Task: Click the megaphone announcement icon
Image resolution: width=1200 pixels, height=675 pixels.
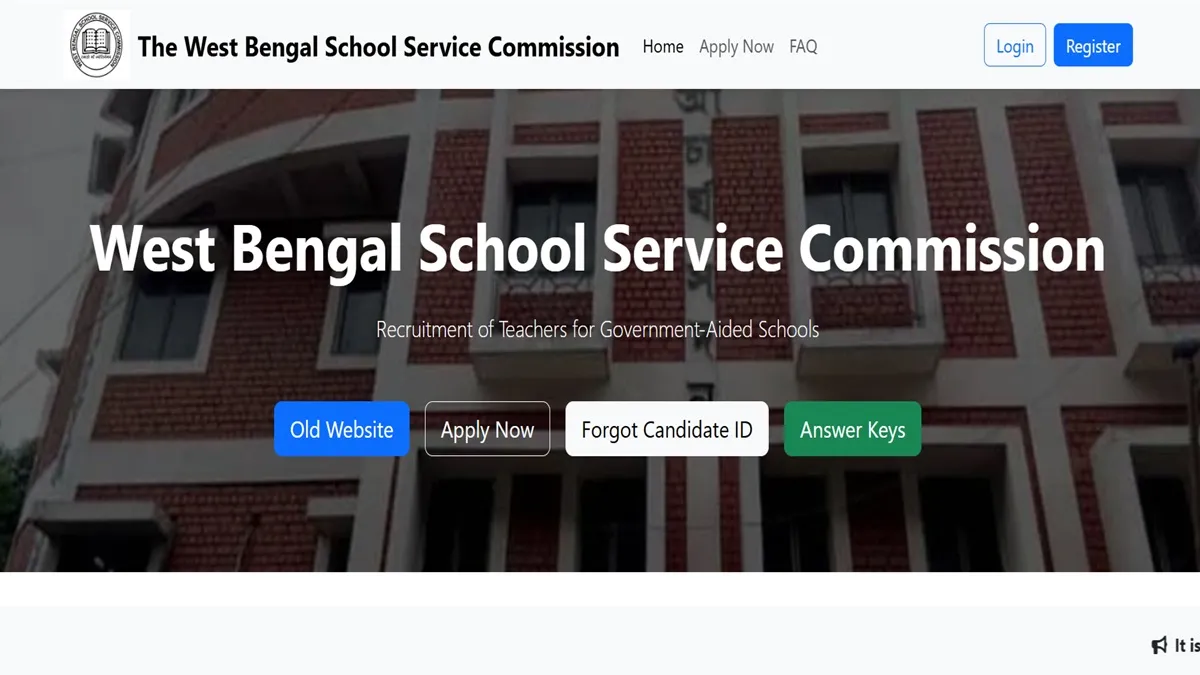Action: click(x=1160, y=645)
